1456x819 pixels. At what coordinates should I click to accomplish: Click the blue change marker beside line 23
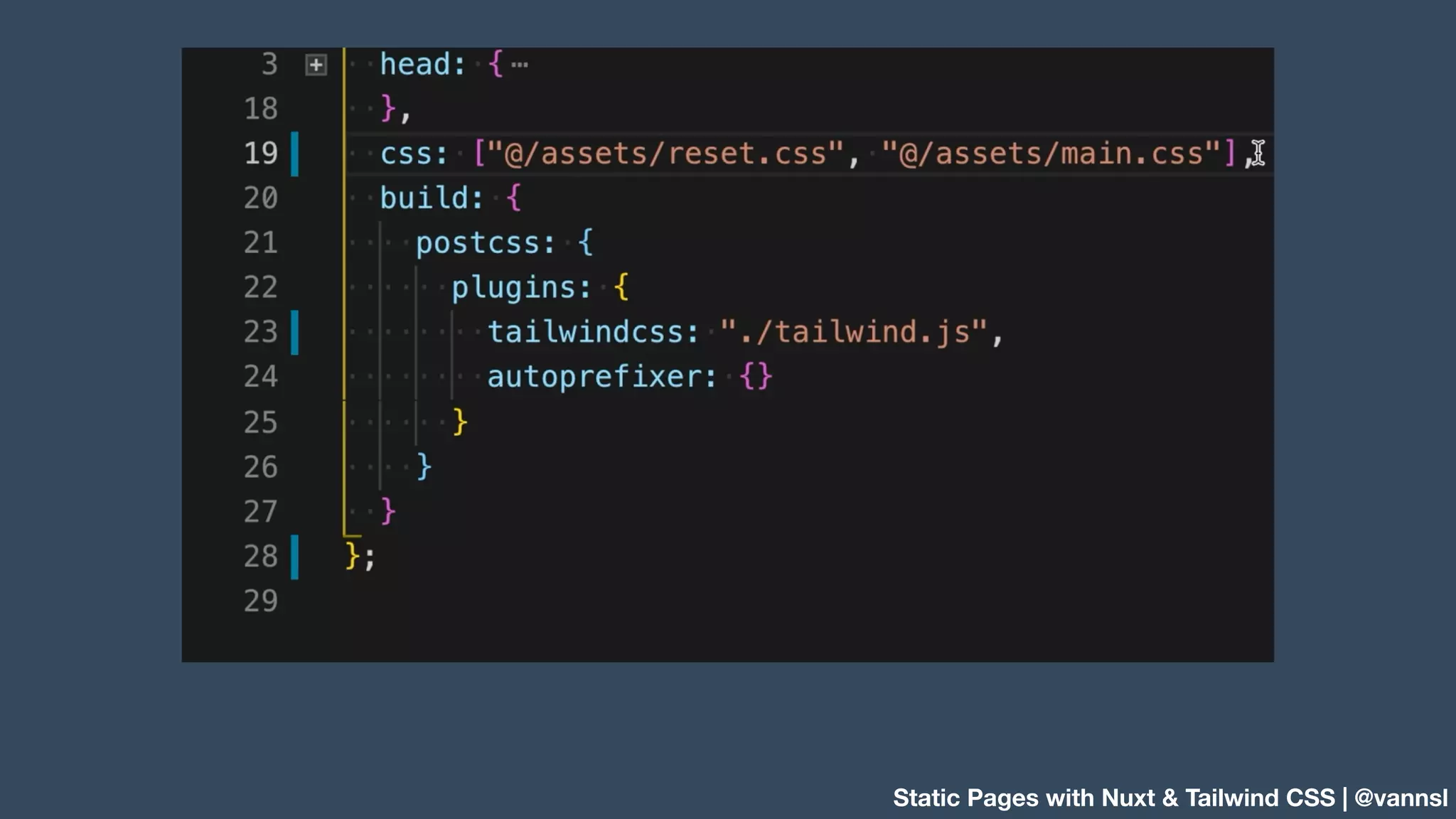point(294,332)
